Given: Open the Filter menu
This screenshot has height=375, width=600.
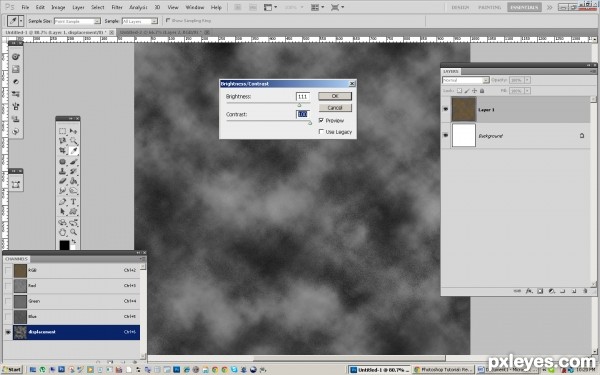Looking at the screenshot, I should coord(117,7).
